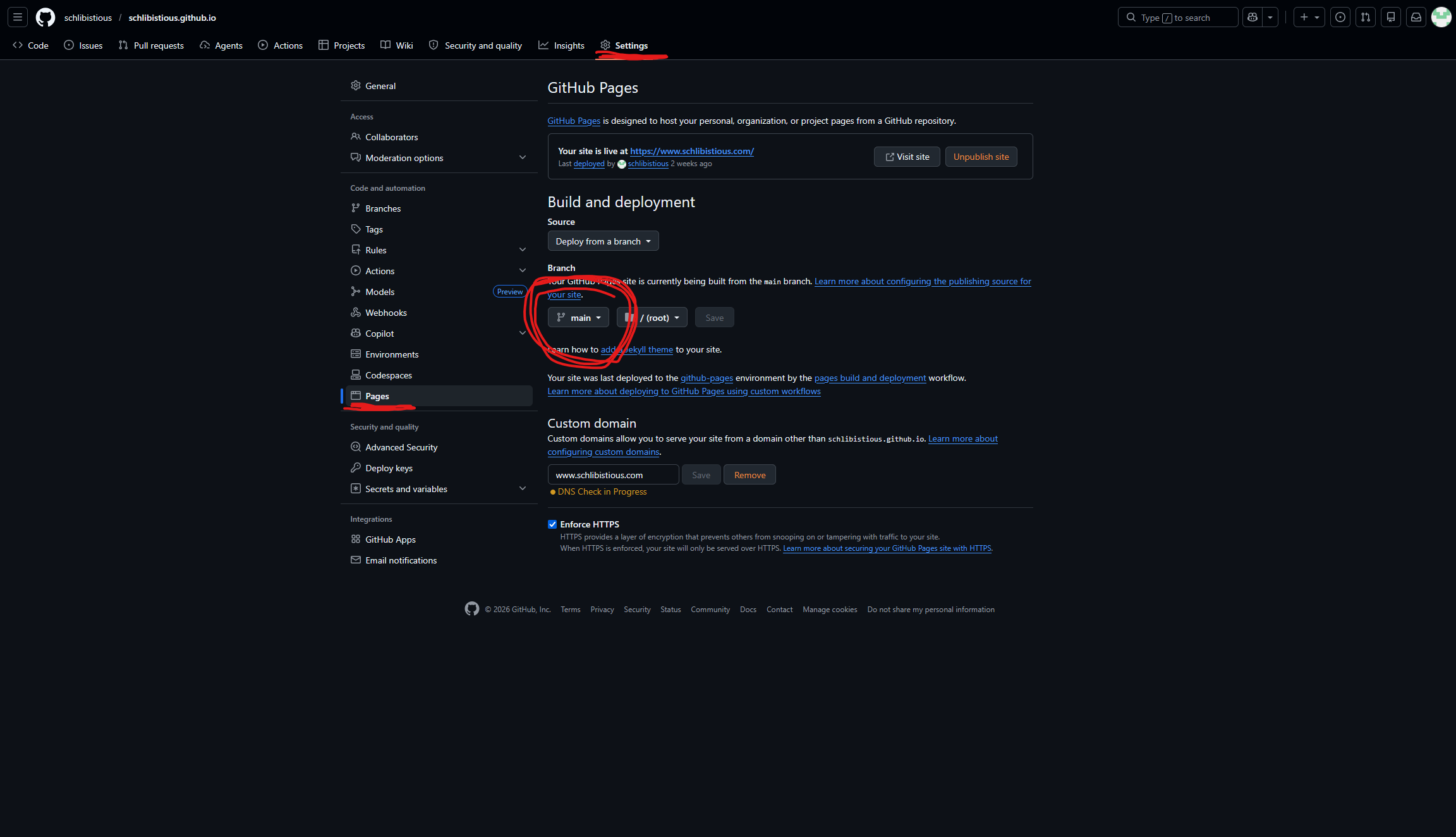This screenshot has height=837, width=1456.
Task: Open Copilot chat icon in header
Action: (x=1252, y=17)
